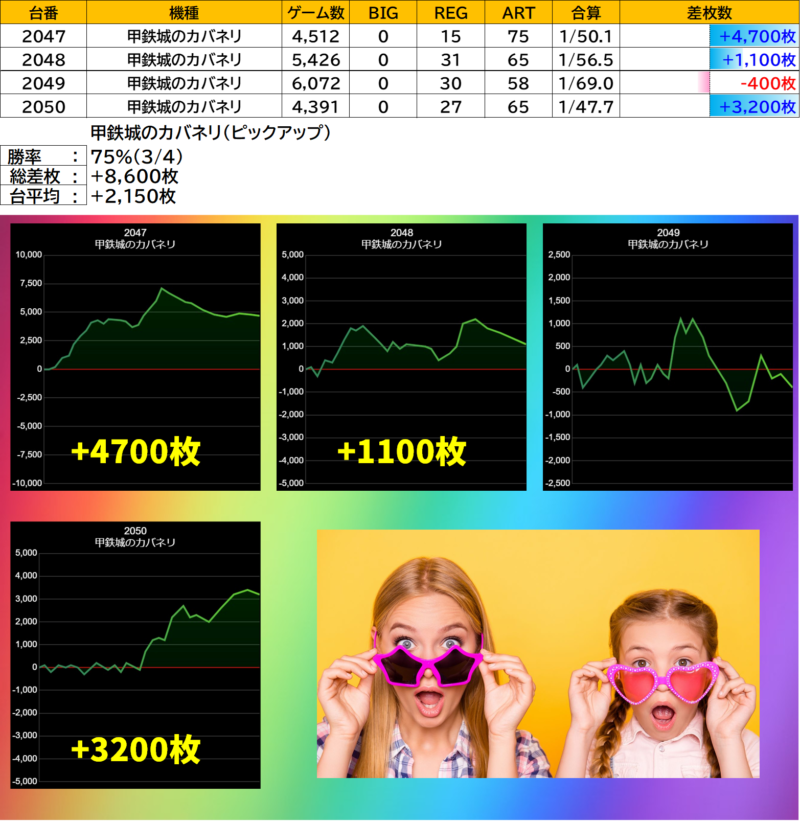Click the yellow +1100枚 overlay text
This screenshot has height=821, width=800.
point(402,451)
